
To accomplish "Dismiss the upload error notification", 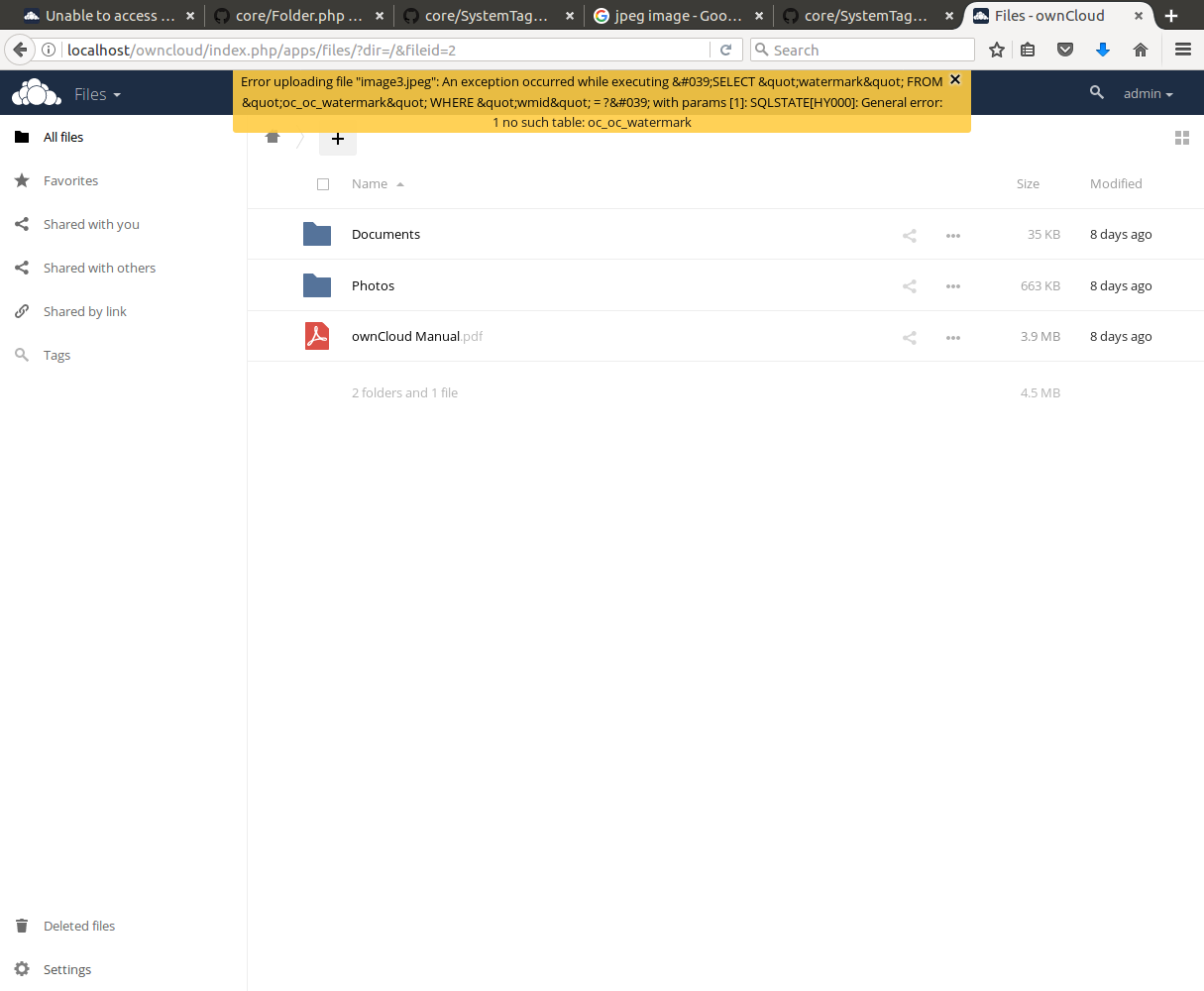I will [955, 79].
